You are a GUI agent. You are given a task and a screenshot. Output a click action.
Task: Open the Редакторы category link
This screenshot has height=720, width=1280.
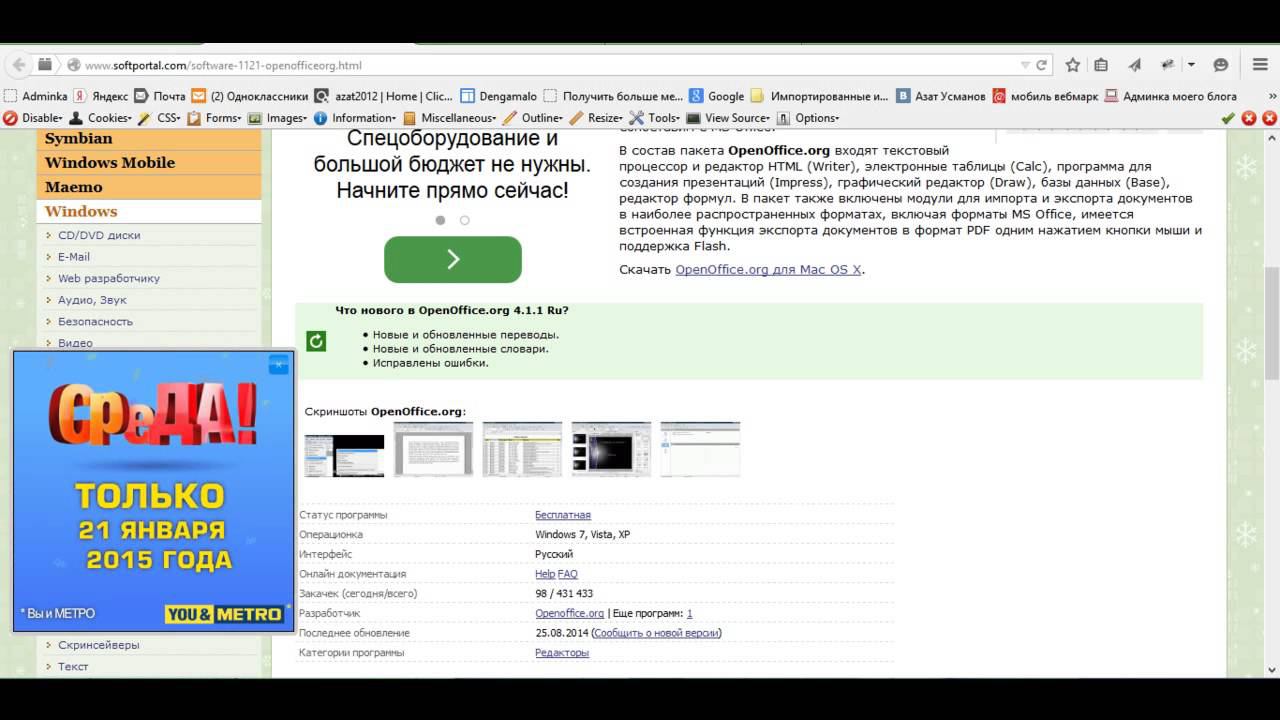click(x=562, y=653)
